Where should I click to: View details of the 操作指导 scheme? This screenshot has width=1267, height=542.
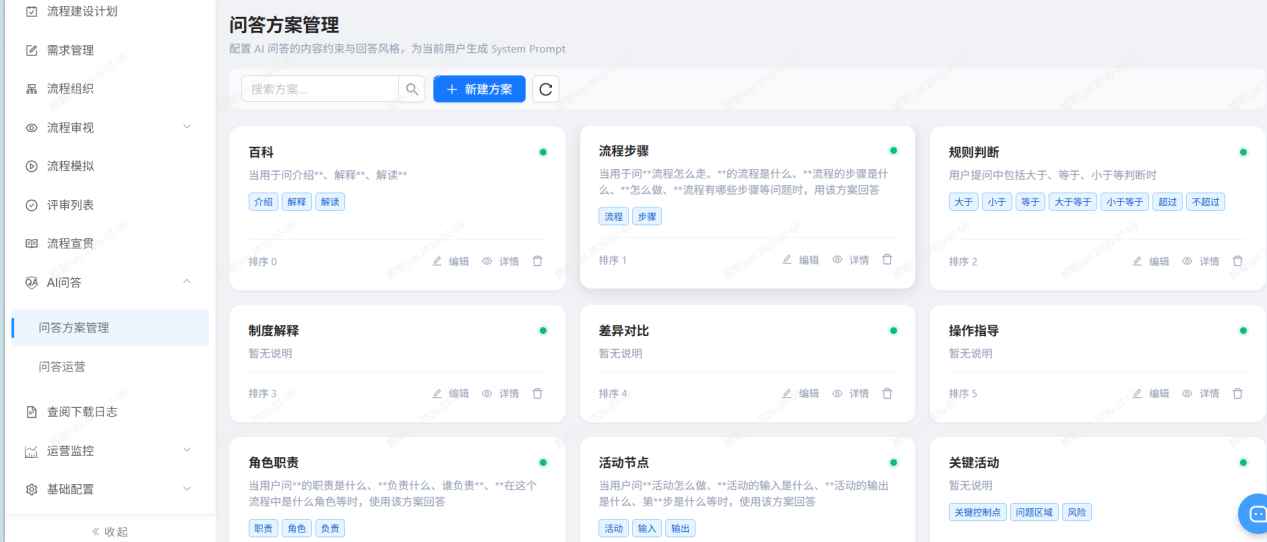point(1201,393)
